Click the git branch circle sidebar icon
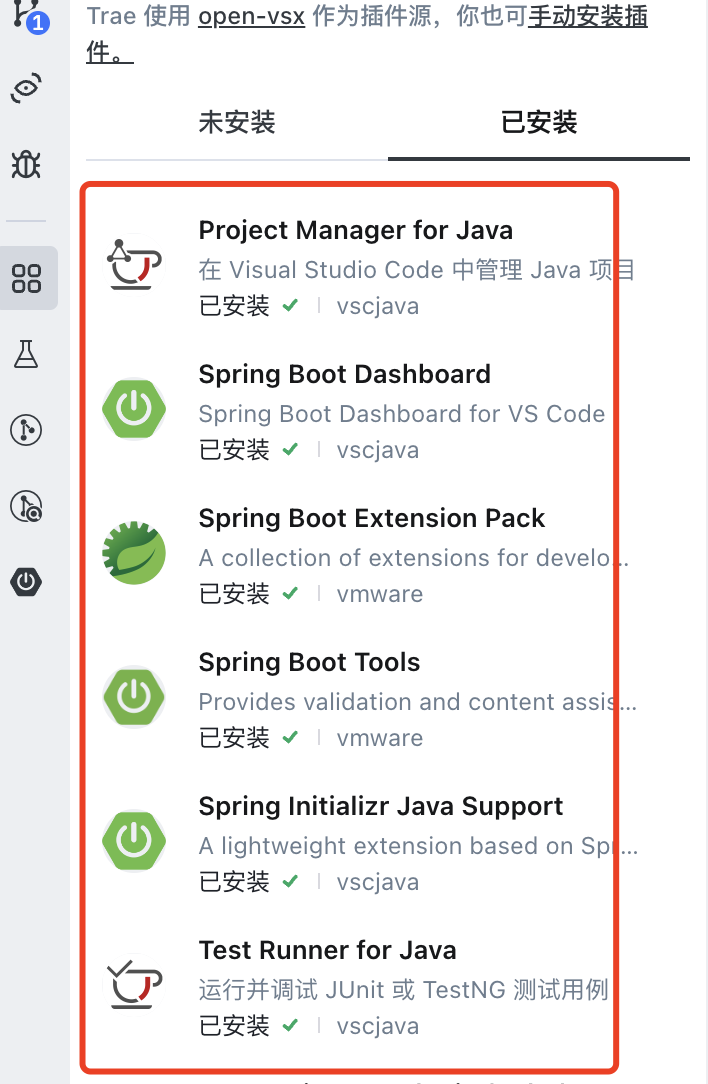 coord(26,430)
